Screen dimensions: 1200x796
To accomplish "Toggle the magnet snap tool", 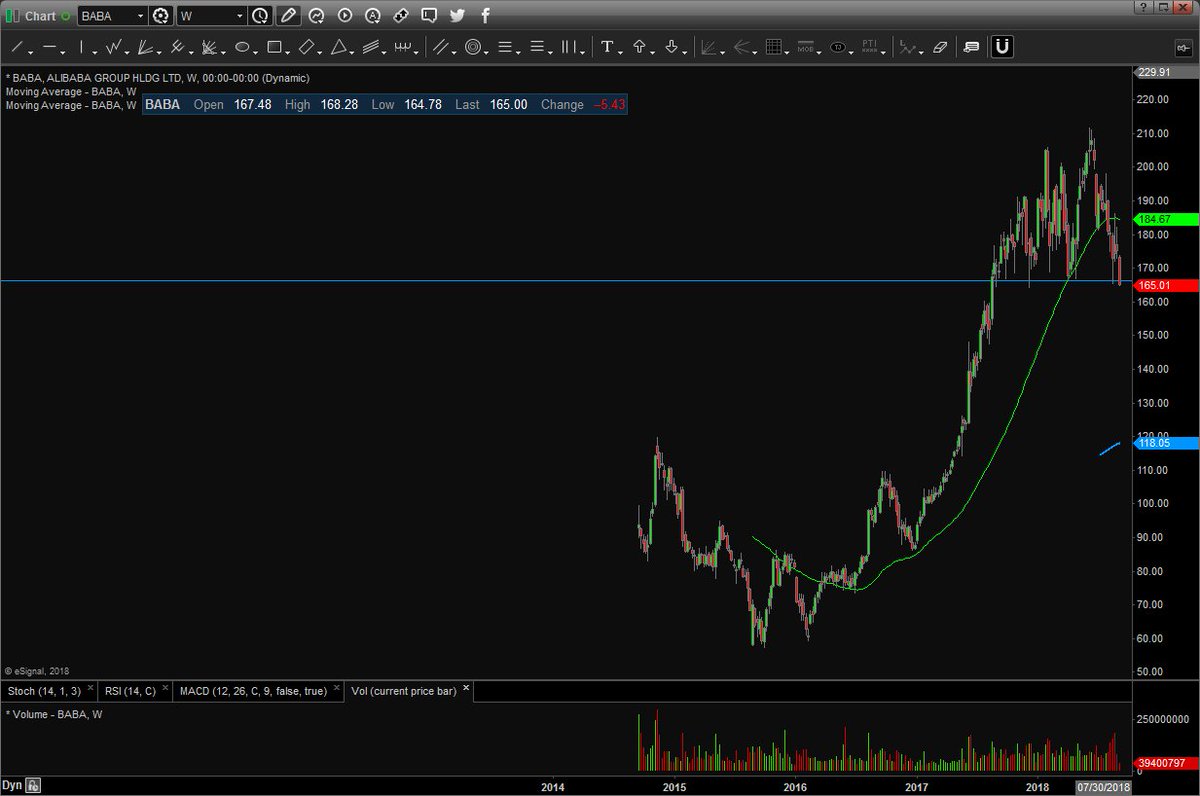I will tap(1002, 47).
